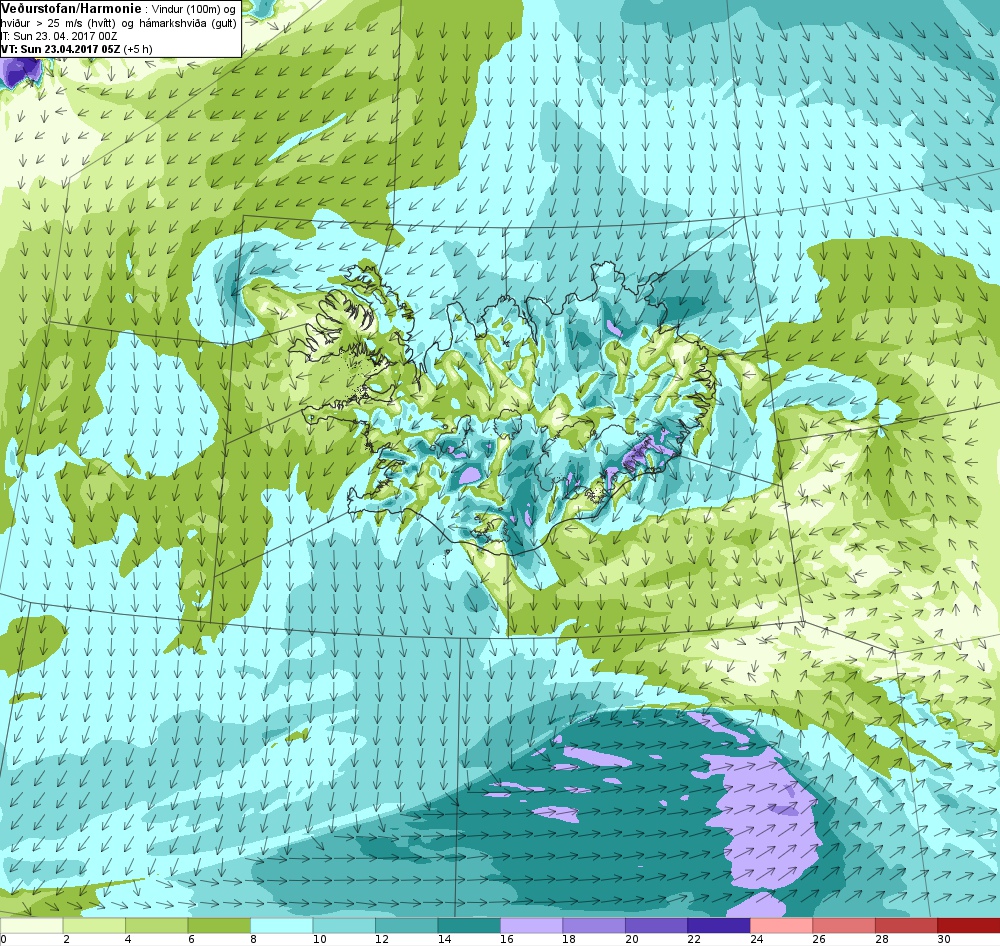Viewport: 1000px width, 946px height.
Task: Click the "Veðurstofan/Harmonie" title text
Action: point(70,9)
